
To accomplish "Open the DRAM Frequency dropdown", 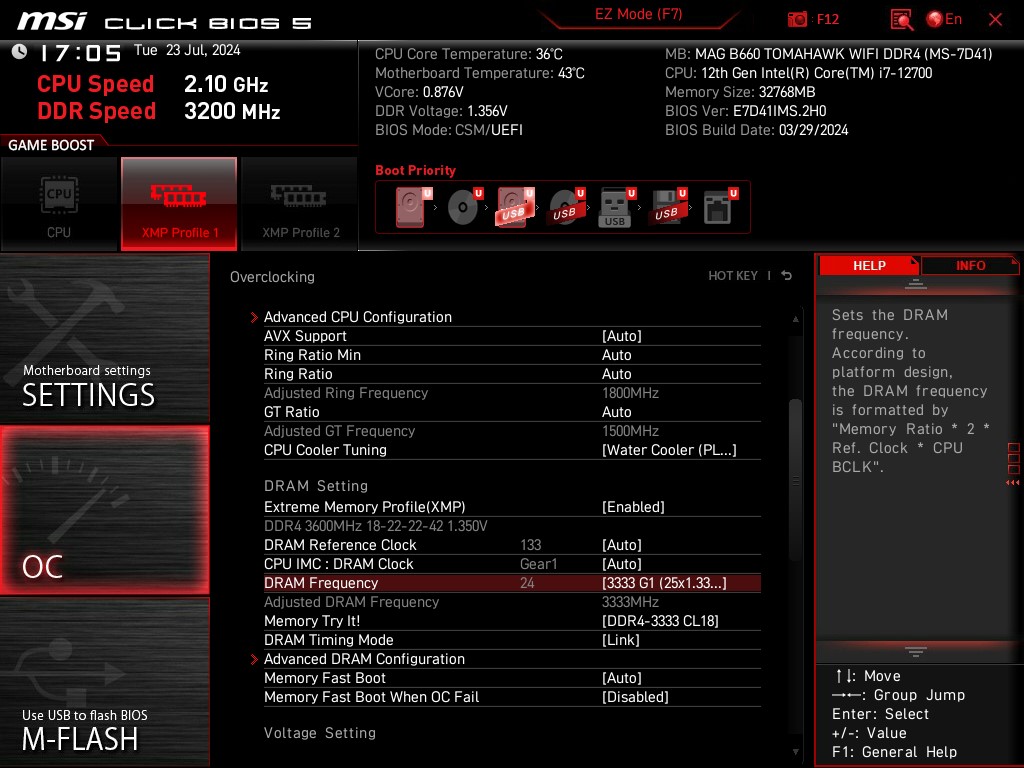I will (512, 583).
